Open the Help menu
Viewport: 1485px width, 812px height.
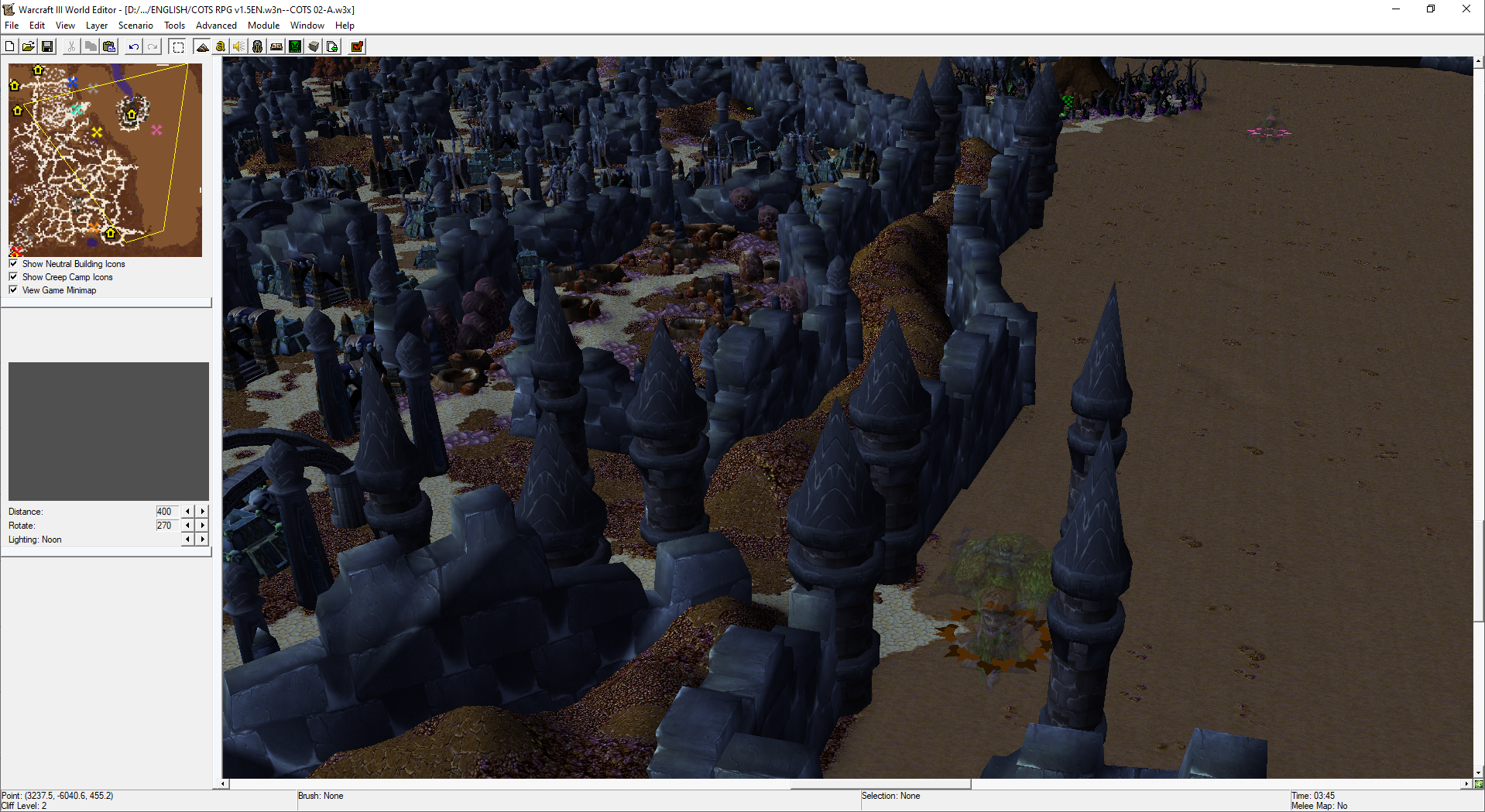(345, 26)
